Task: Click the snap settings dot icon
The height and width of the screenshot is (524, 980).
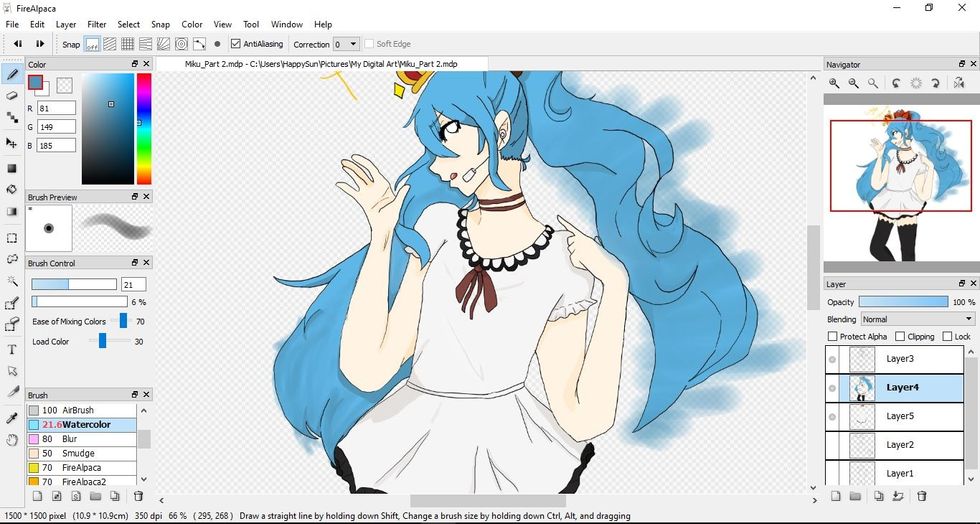Action: pyautogui.click(x=217, y=44)
